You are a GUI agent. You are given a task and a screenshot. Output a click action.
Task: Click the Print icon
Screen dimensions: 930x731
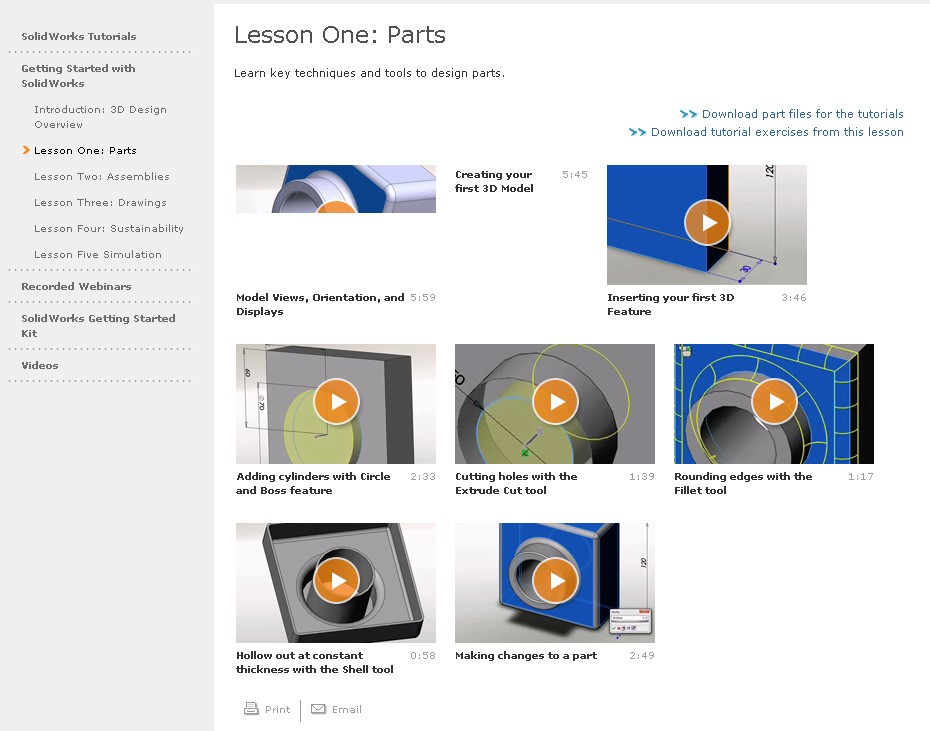pos(251,709)
